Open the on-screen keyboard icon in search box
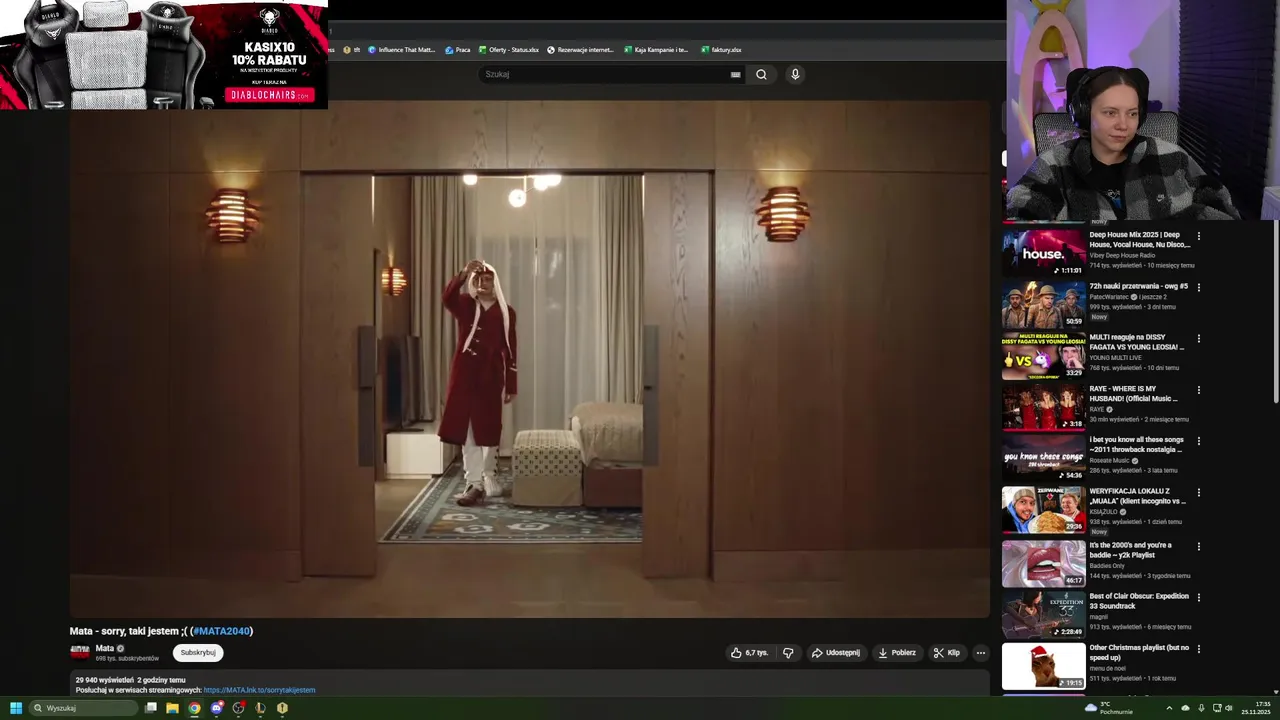The width and height of the screenshot is (1280, 720). pos(735,74)
